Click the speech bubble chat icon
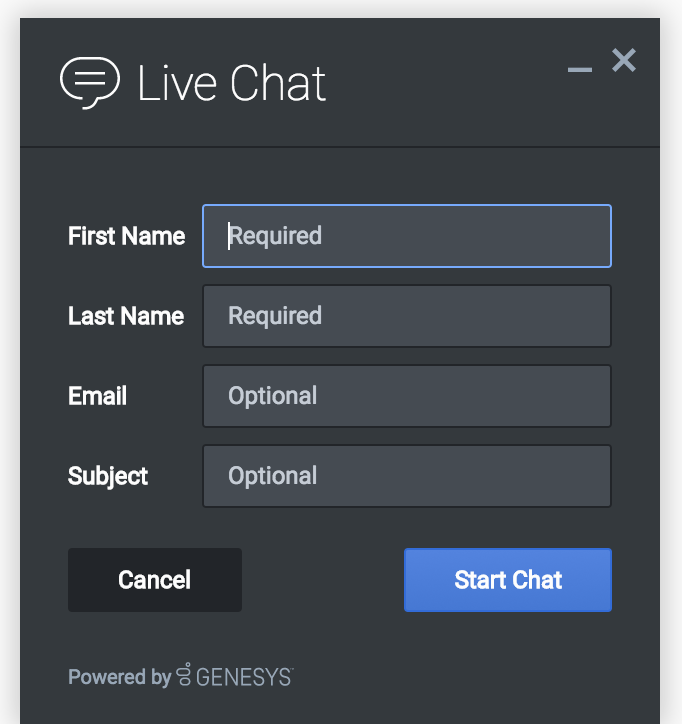 coord(89,82)
